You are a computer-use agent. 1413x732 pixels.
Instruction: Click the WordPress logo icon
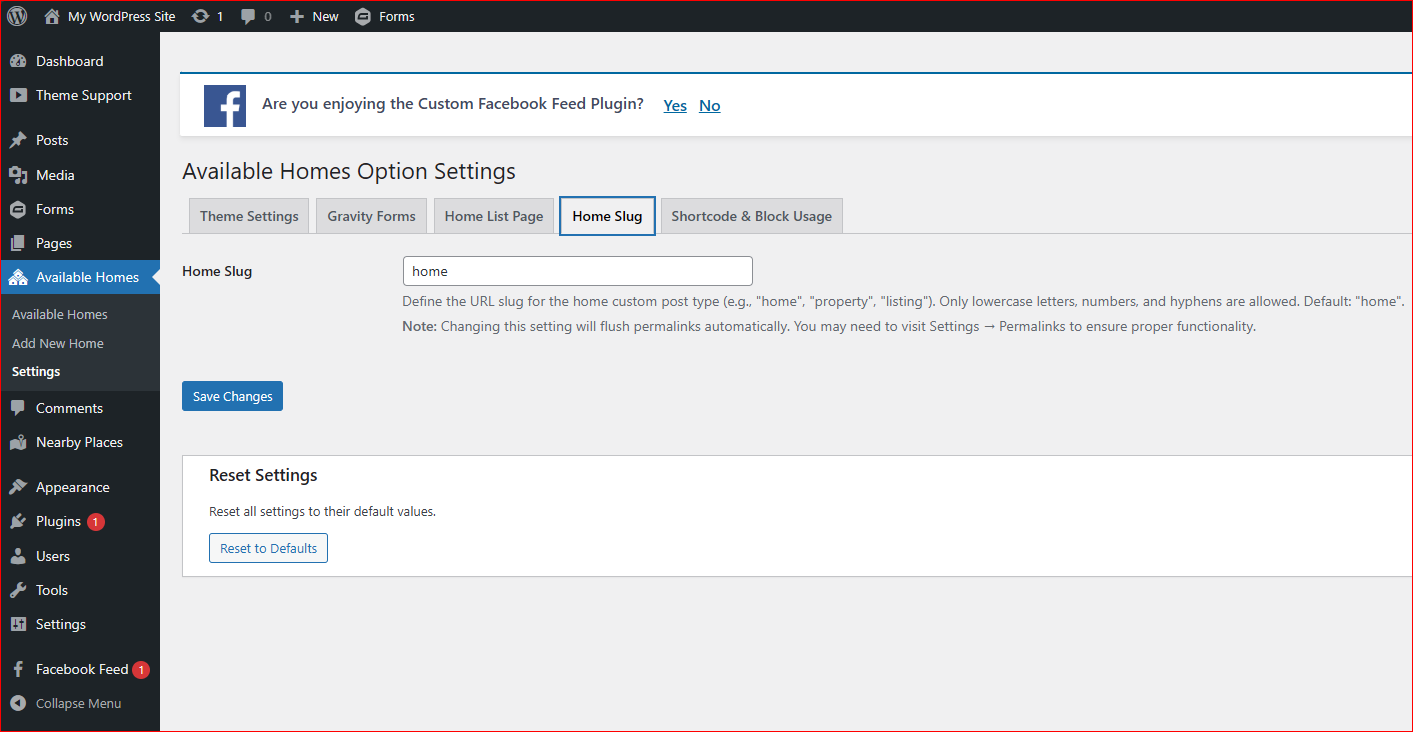17,16
